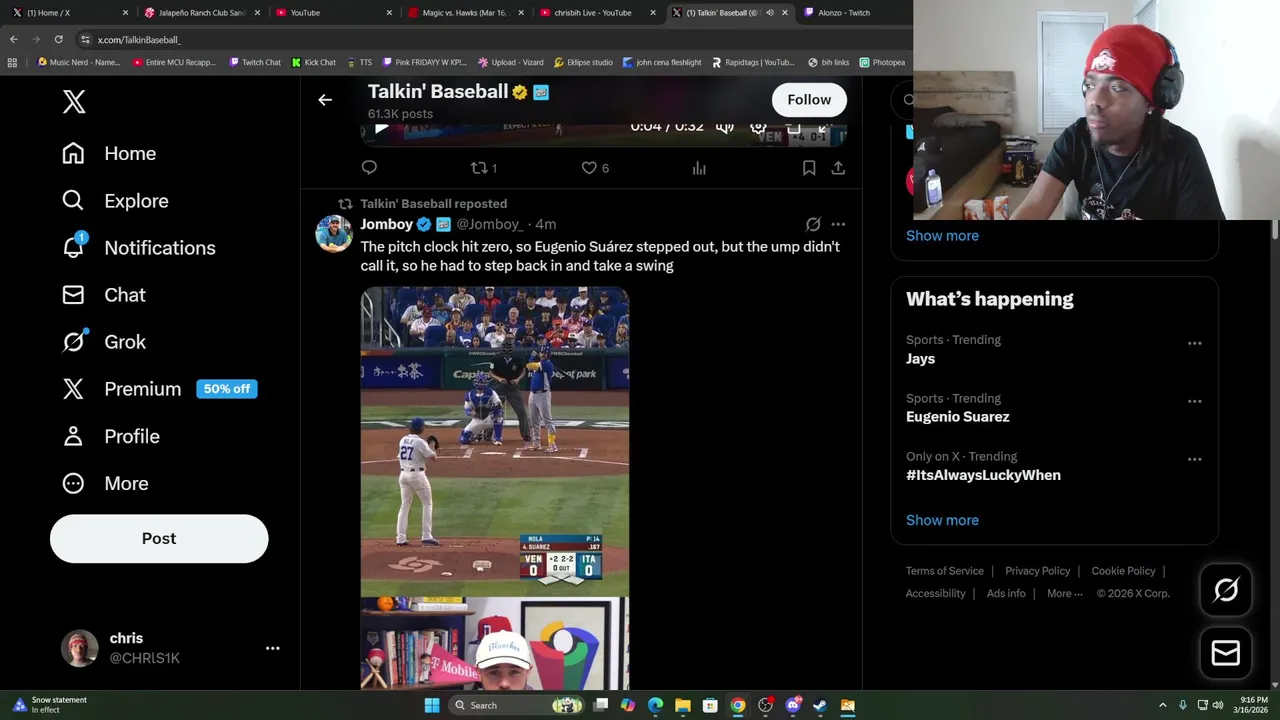The height and width of the screenshot is (720, 1280).
Task: Open options for #ItsAlwaysLuckyWhen trend
Action: pyautogui.click(x=1194, y=459)
